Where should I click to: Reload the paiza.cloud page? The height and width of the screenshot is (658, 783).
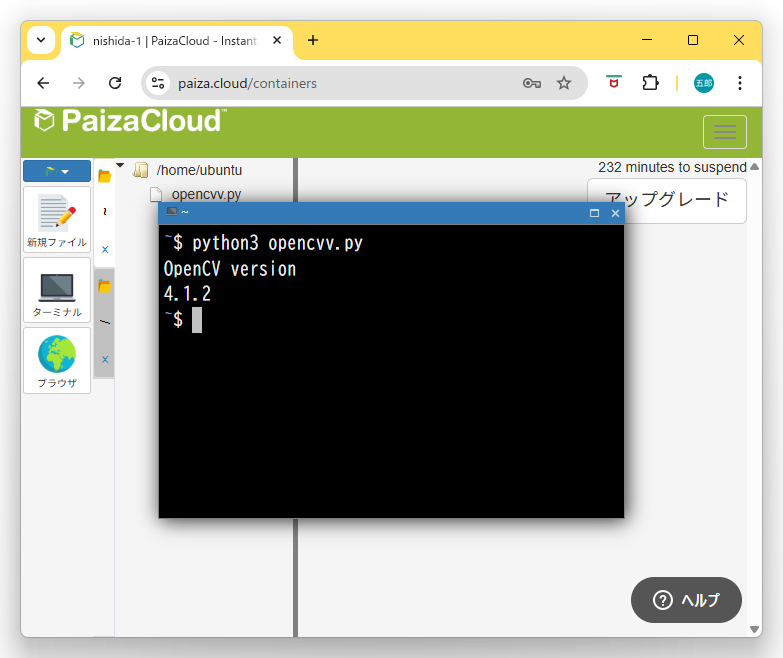click(x=115, y=83)
